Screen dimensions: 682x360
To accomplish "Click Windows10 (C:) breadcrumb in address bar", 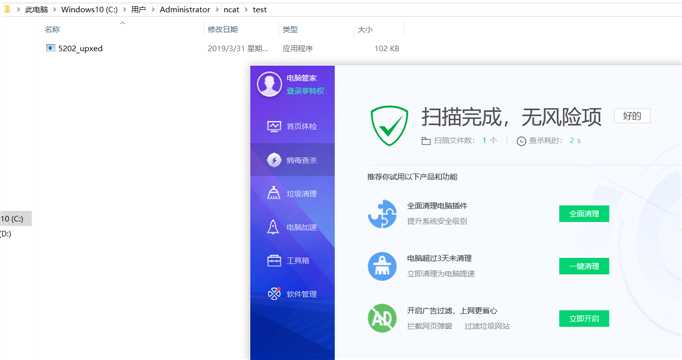I will [89, 10].
